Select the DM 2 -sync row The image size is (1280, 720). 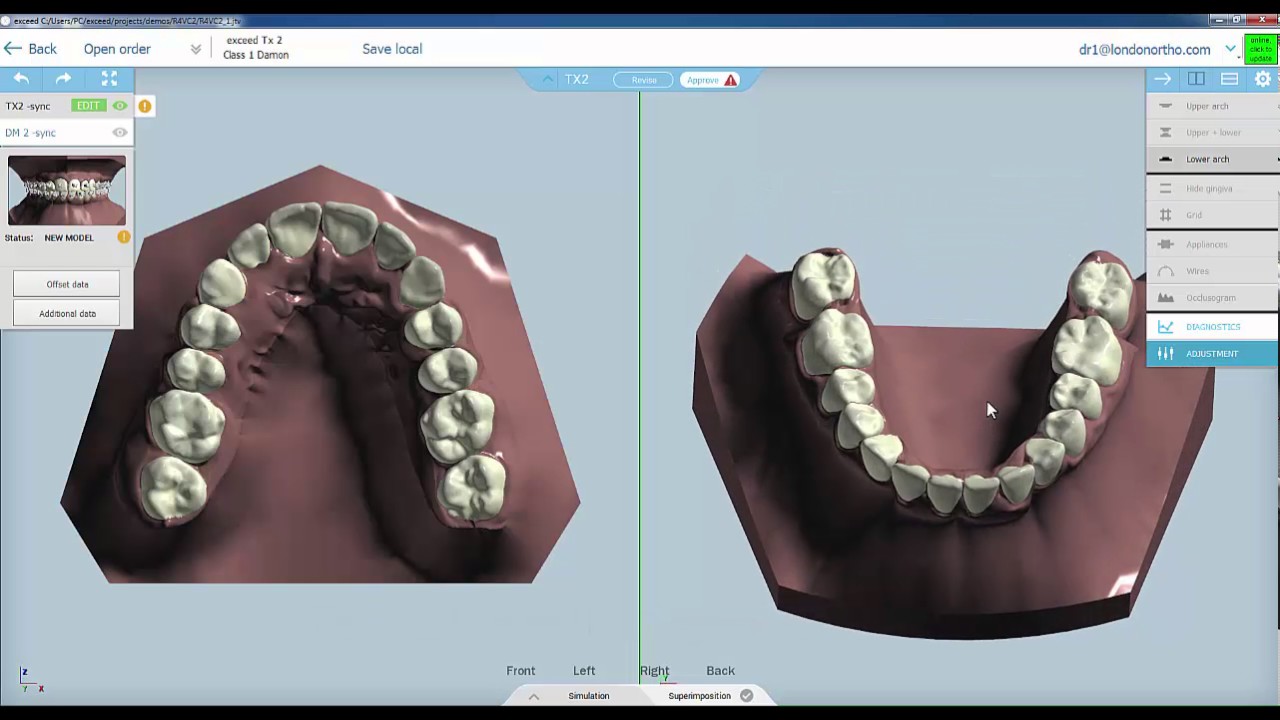point(66,132)
